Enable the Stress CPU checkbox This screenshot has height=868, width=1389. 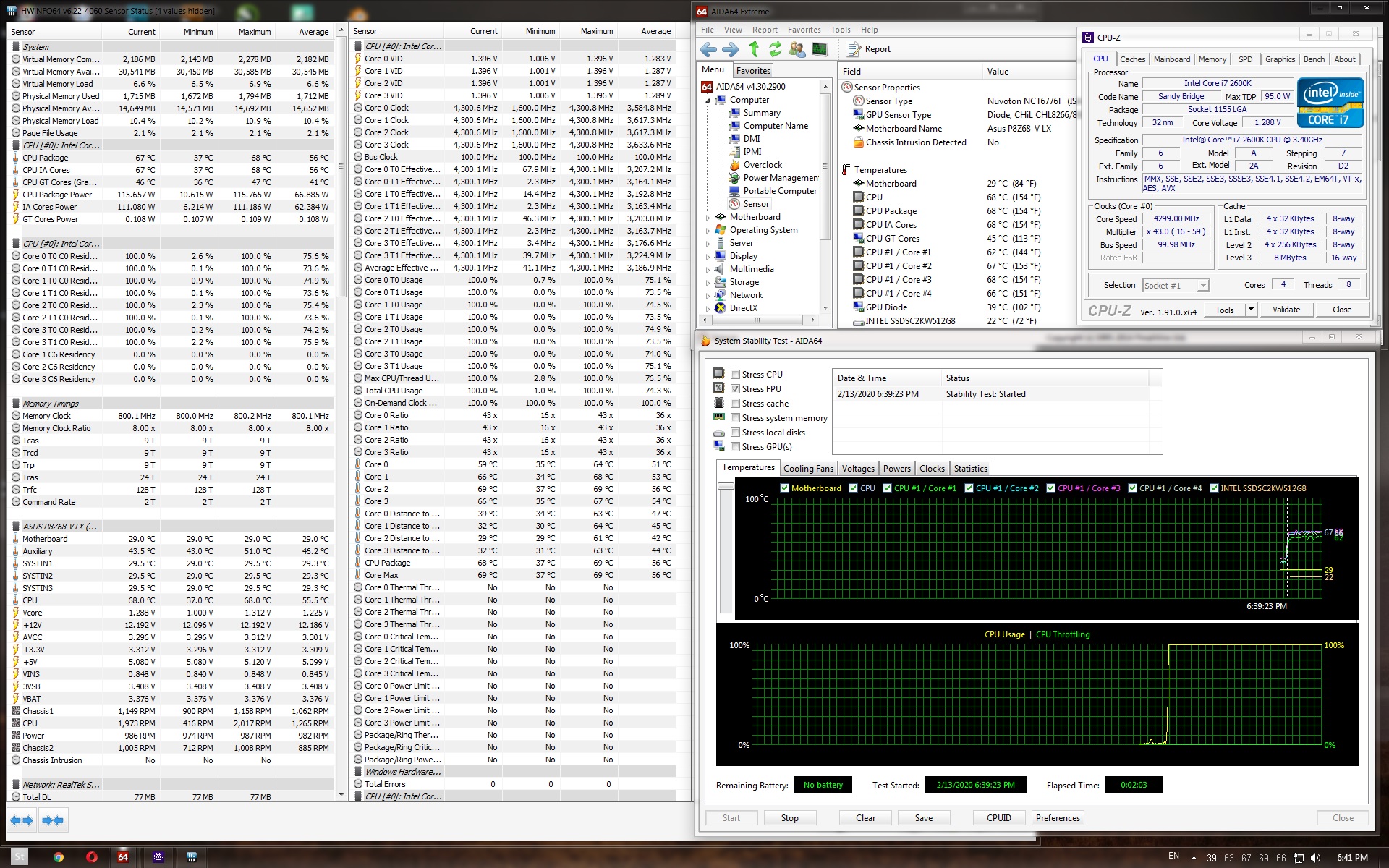735,375
